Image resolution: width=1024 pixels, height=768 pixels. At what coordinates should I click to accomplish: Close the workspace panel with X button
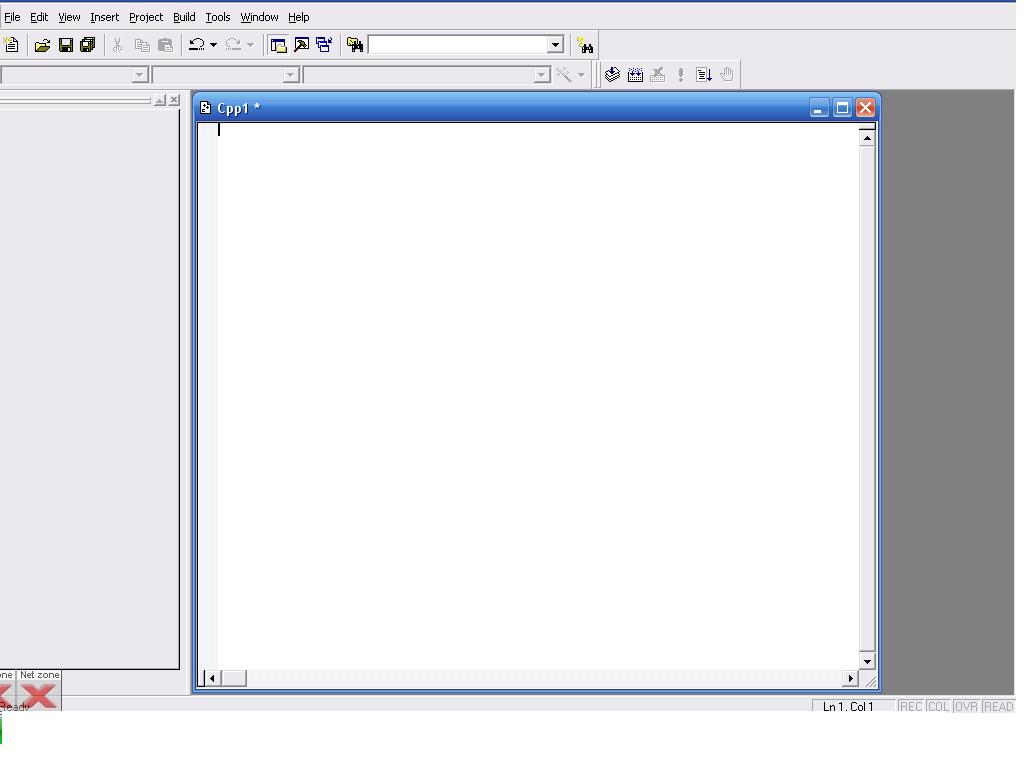click(174, 100)
